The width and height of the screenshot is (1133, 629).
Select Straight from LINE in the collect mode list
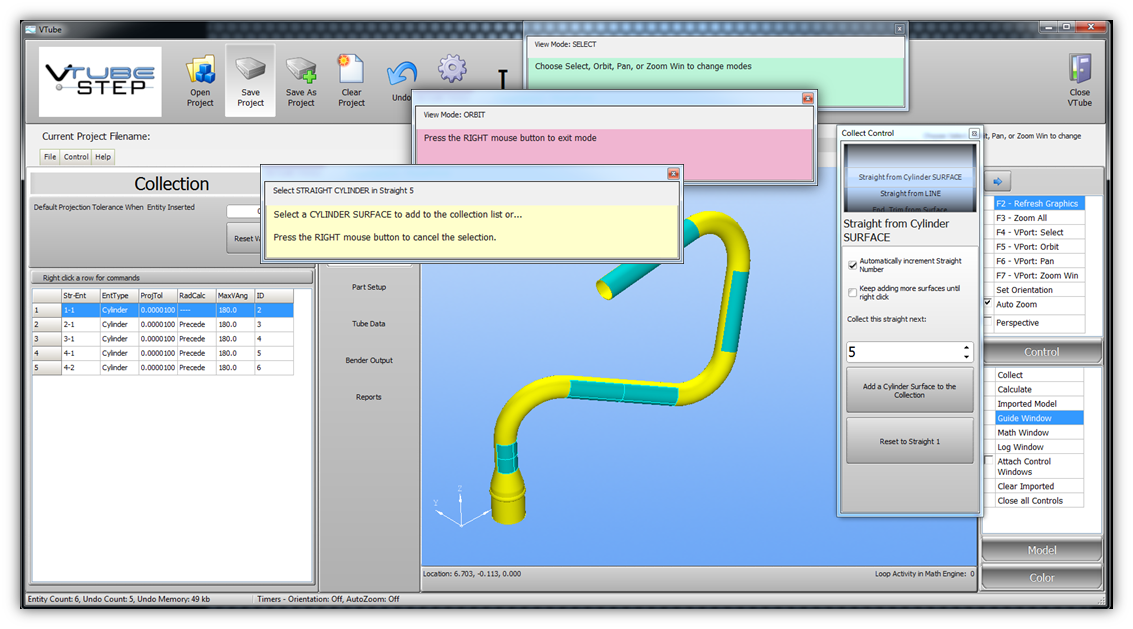point(909,193)
